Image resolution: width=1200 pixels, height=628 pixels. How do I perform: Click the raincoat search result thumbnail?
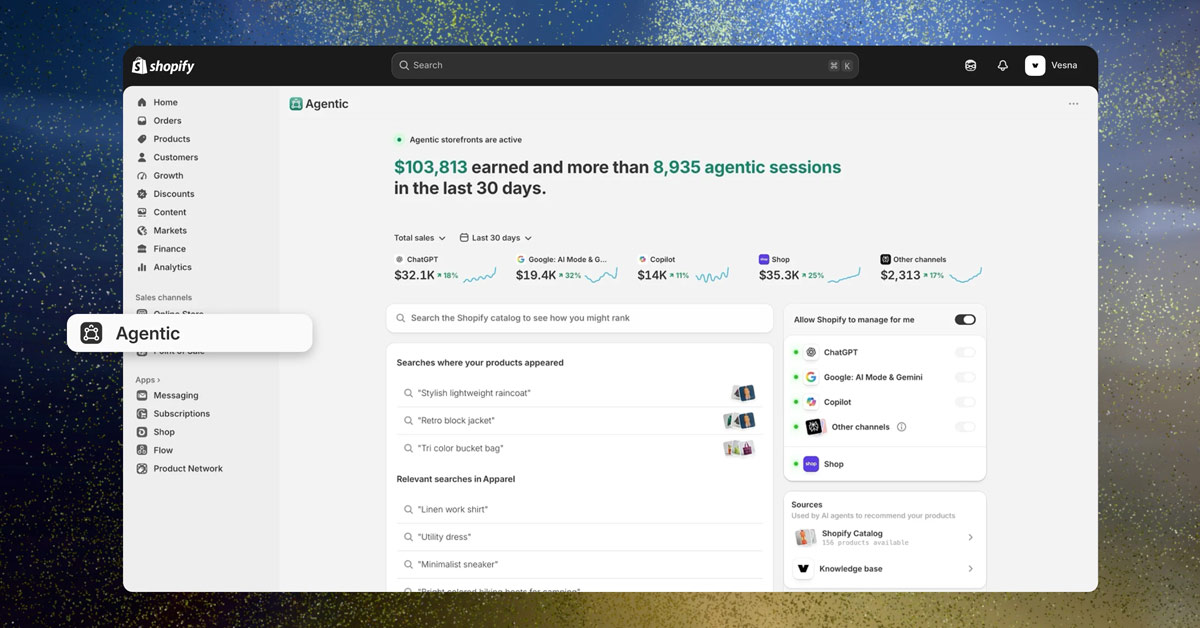point(743,393)
